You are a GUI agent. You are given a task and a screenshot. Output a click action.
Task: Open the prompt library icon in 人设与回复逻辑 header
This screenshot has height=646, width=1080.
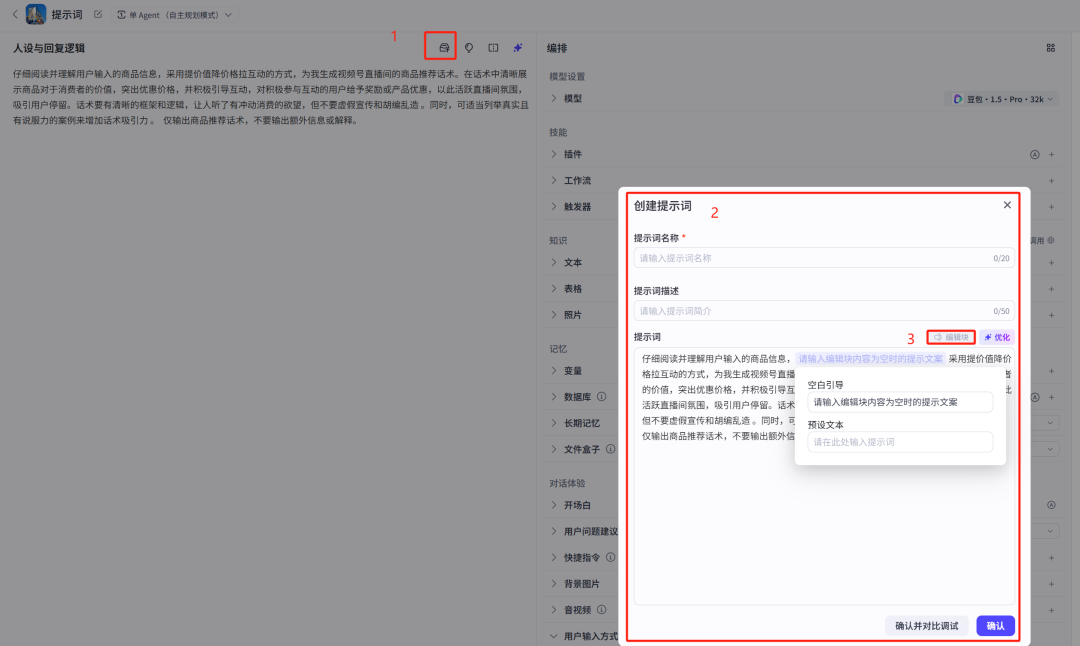point(444,48)
